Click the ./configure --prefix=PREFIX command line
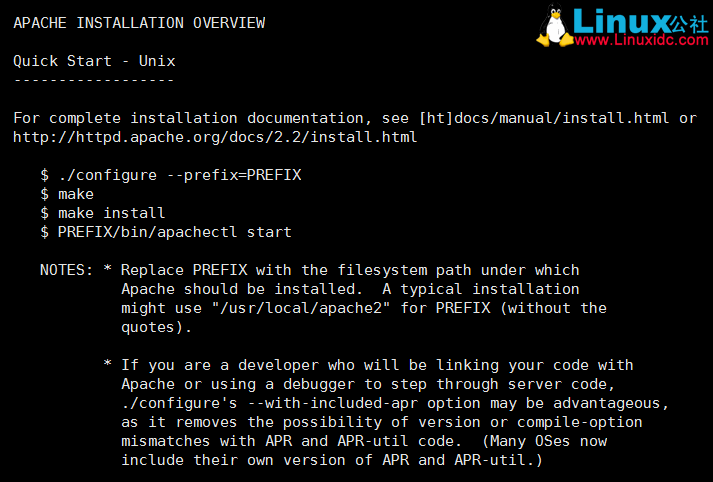The height and width of the screenshot is (482, 713). point(171,175)
